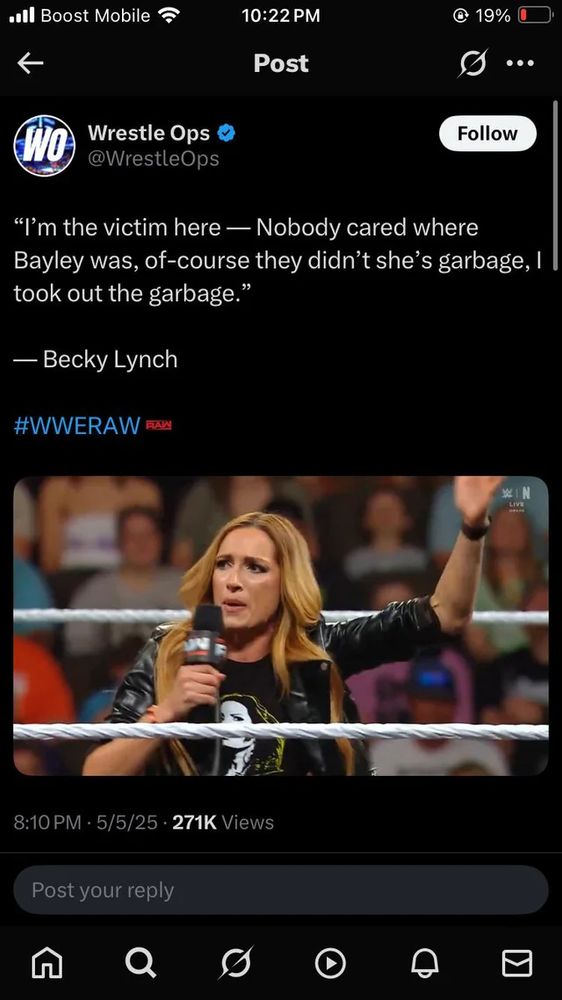Open the Becky Lynch video thumbnail
The image size is (562, 1000).
click(281, 626)
